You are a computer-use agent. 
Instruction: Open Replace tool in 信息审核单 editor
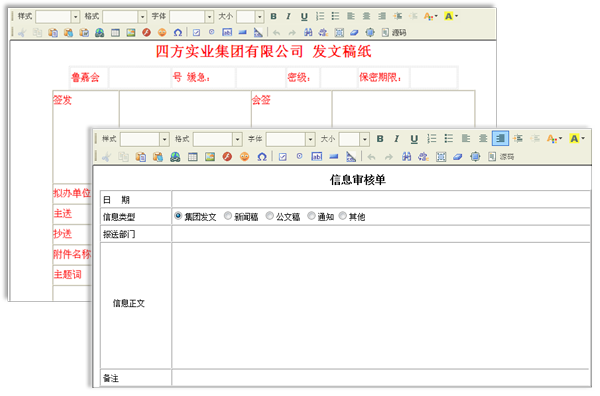[x=423, y=156]
